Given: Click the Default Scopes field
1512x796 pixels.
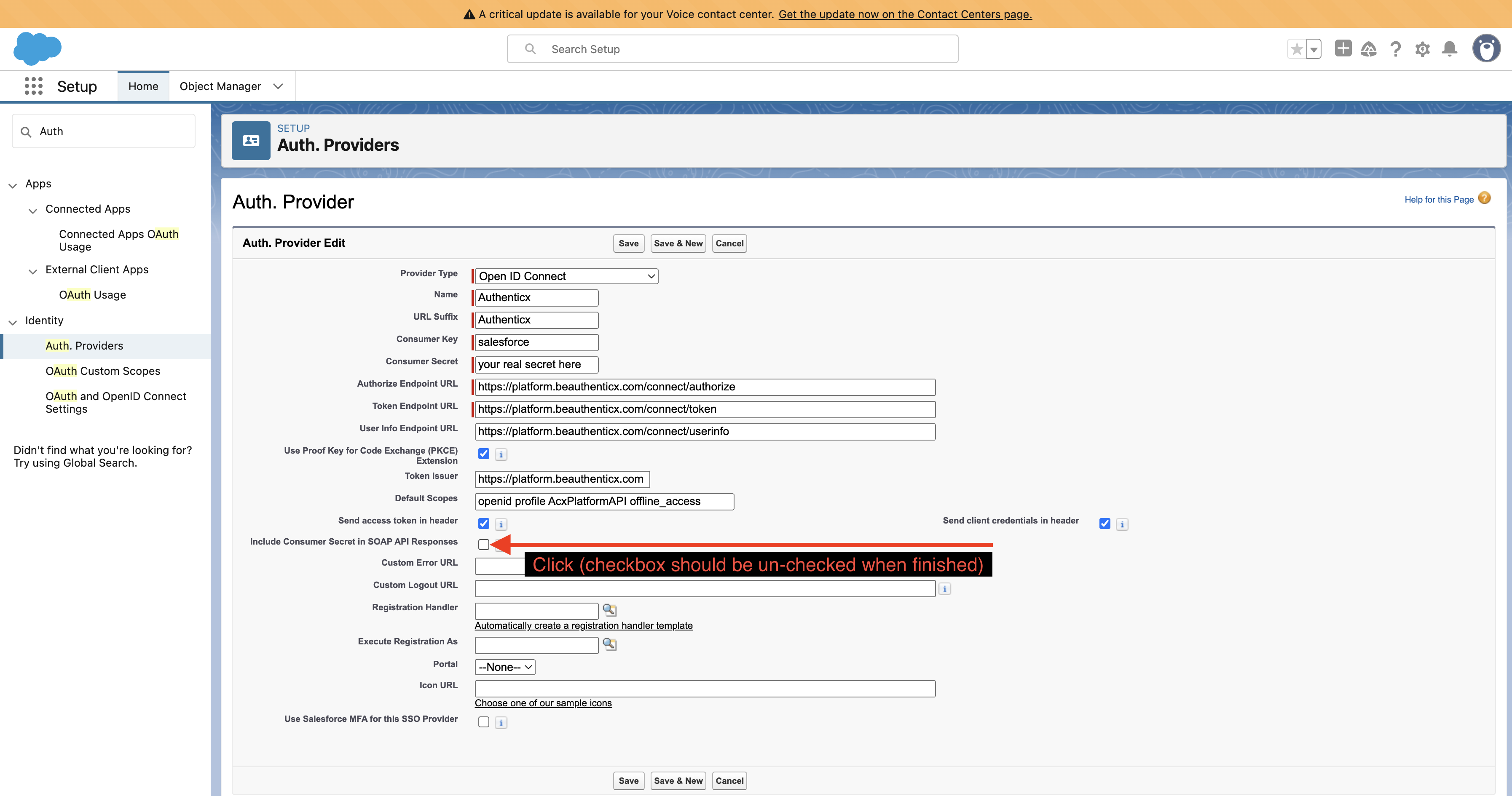Looking at the screenshot, I should coord(605,502).
